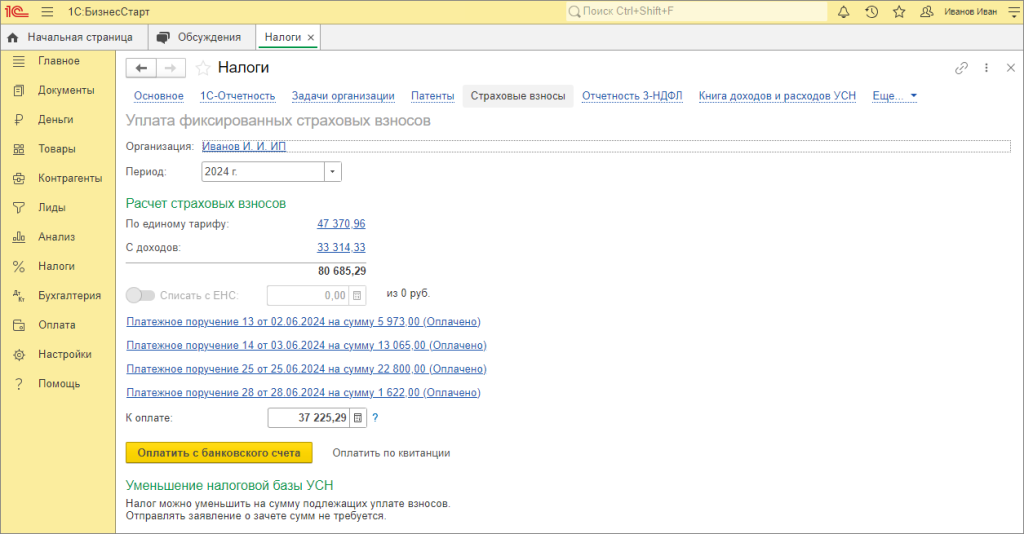Click the user group icon near Иванов Иван
This screenshot has height=534, width=1024.
pos(926,12)
